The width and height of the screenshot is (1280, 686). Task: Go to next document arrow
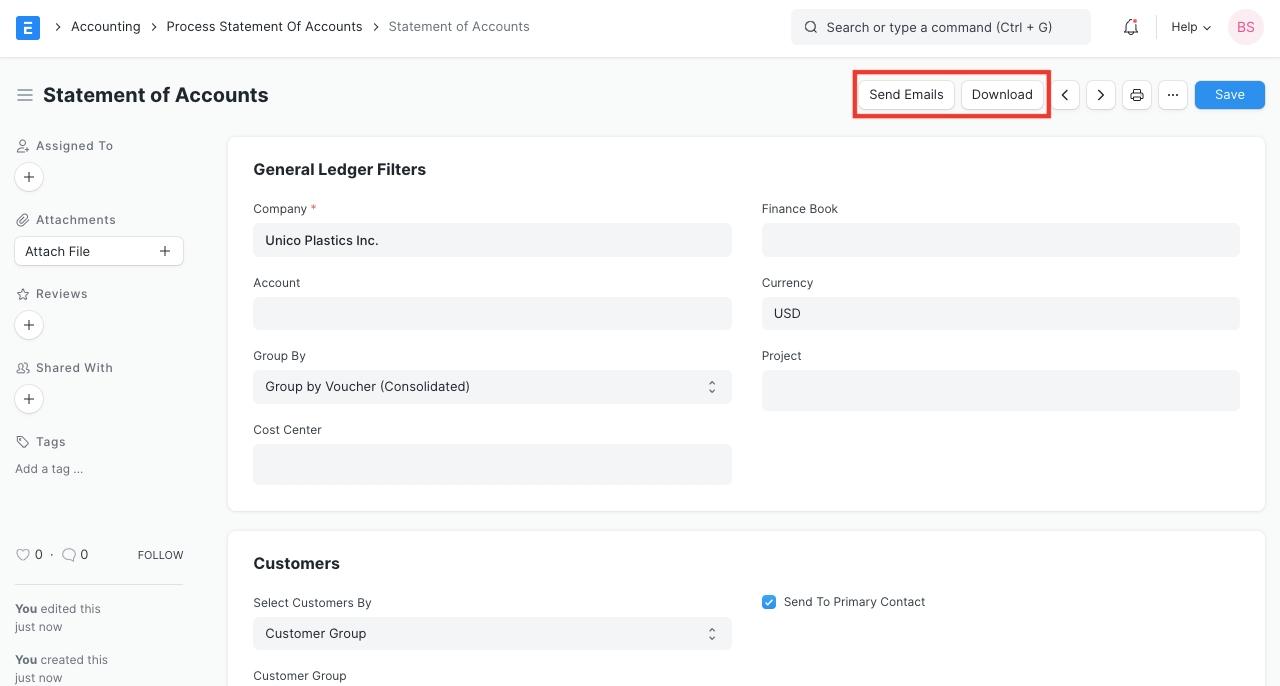(x=1101, y=95)
